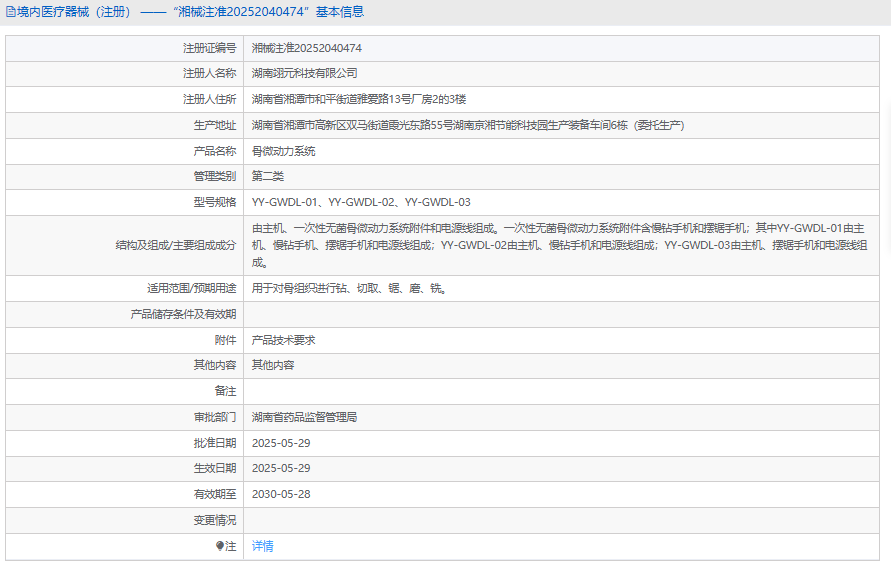Click the 管理类别 label
This screenshot has width=891, height=569.
(215, 176)
